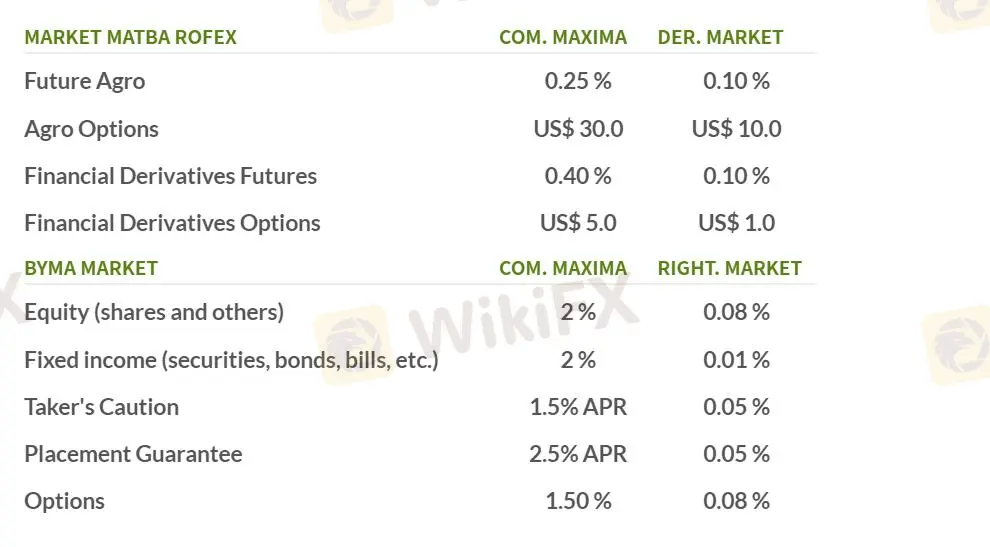
Task: Select the Equity (shares and others) row
Action: tap(154, 312)
